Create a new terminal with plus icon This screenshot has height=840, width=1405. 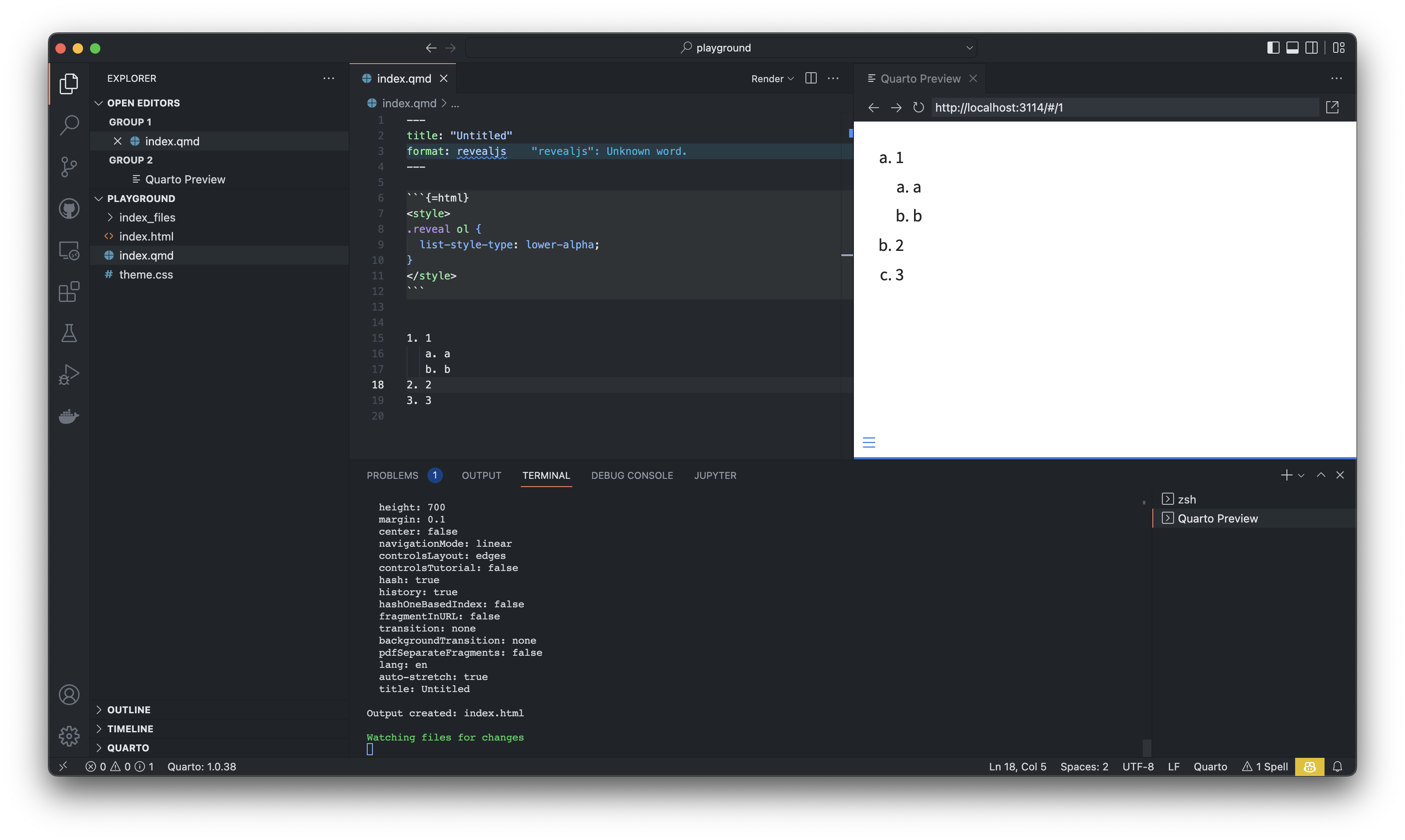[x=1286, y=475]
